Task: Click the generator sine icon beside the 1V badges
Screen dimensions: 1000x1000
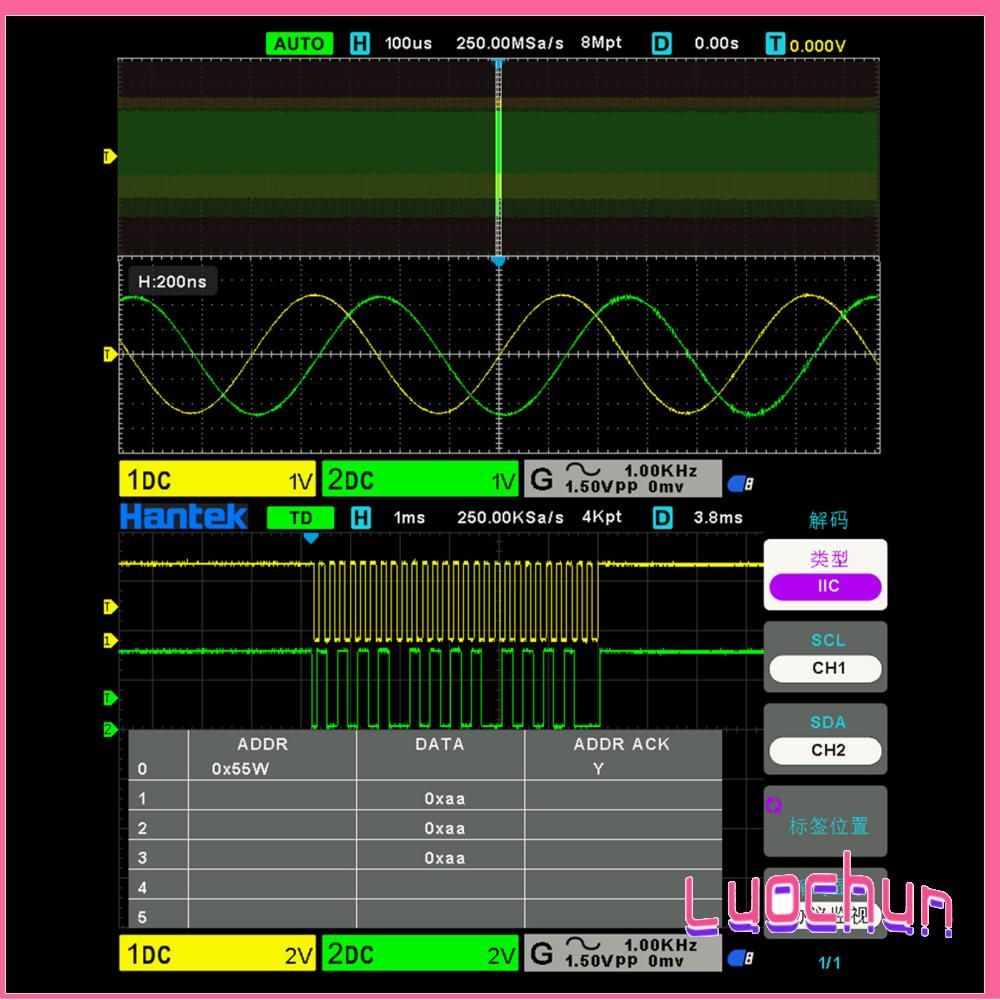Action: 583,470
